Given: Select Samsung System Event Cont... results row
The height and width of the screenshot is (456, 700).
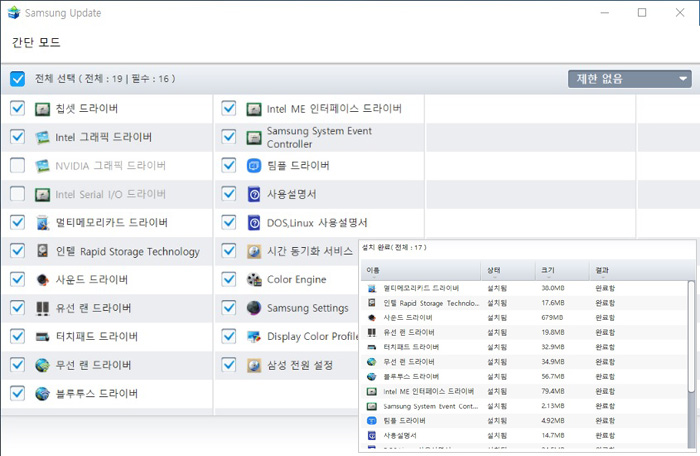Looking at the screenshot, I should (x=525, y=406).
